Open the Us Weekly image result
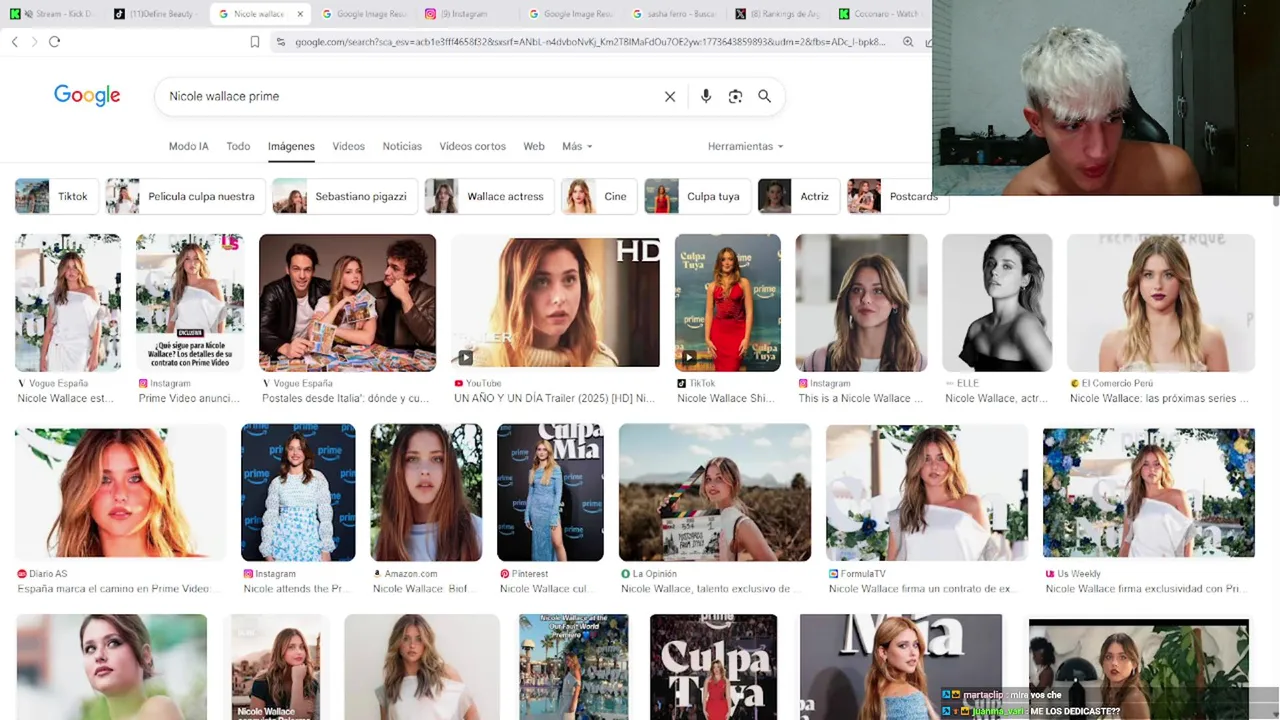Viewport: 1280px width, 720px height. 1149,492
